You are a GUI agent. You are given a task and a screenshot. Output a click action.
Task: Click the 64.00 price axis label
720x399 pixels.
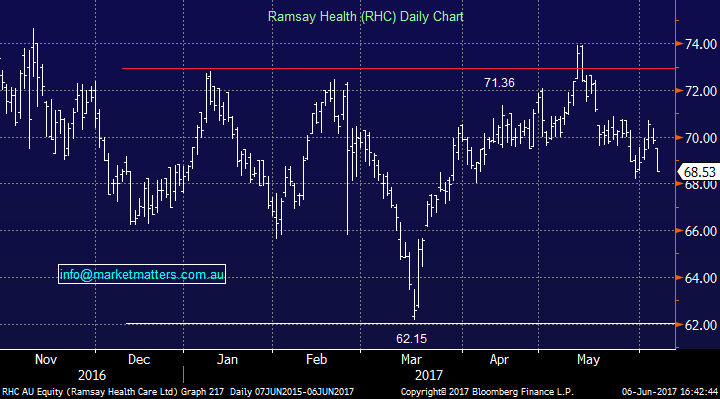(x=700, y=278)
